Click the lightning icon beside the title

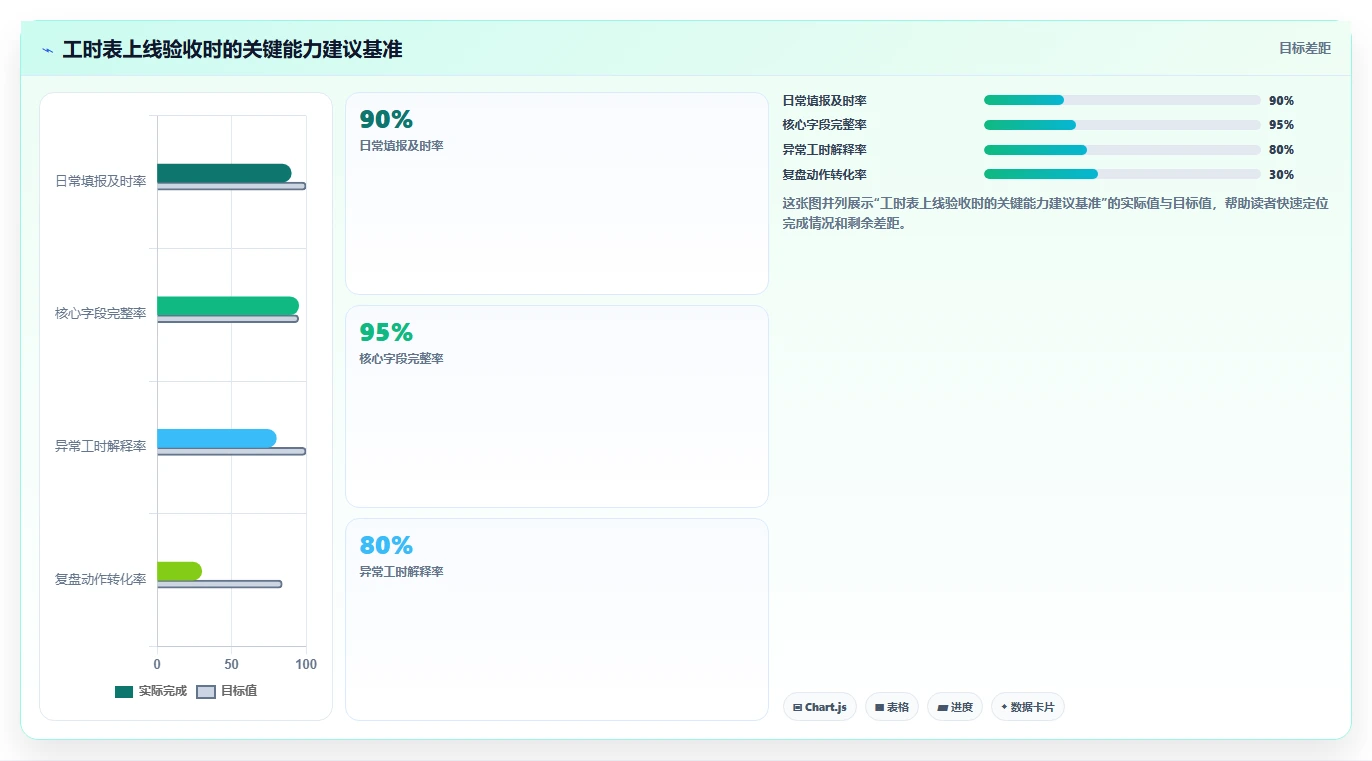[x=48, y=50]
